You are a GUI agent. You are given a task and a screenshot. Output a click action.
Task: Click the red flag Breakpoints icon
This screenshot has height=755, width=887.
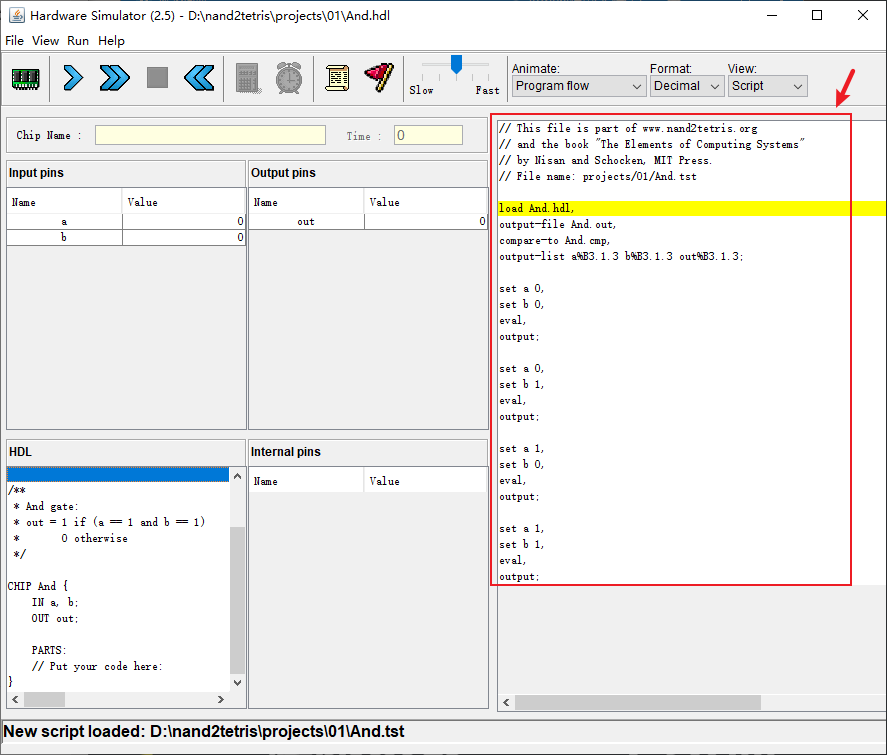pyautogui.click(x=379, y=77)
